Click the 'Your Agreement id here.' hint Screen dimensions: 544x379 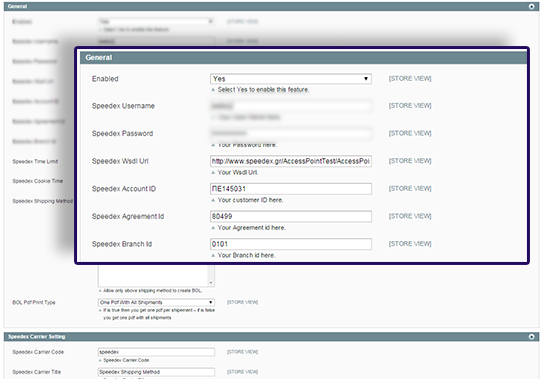[x=252, y=228]
